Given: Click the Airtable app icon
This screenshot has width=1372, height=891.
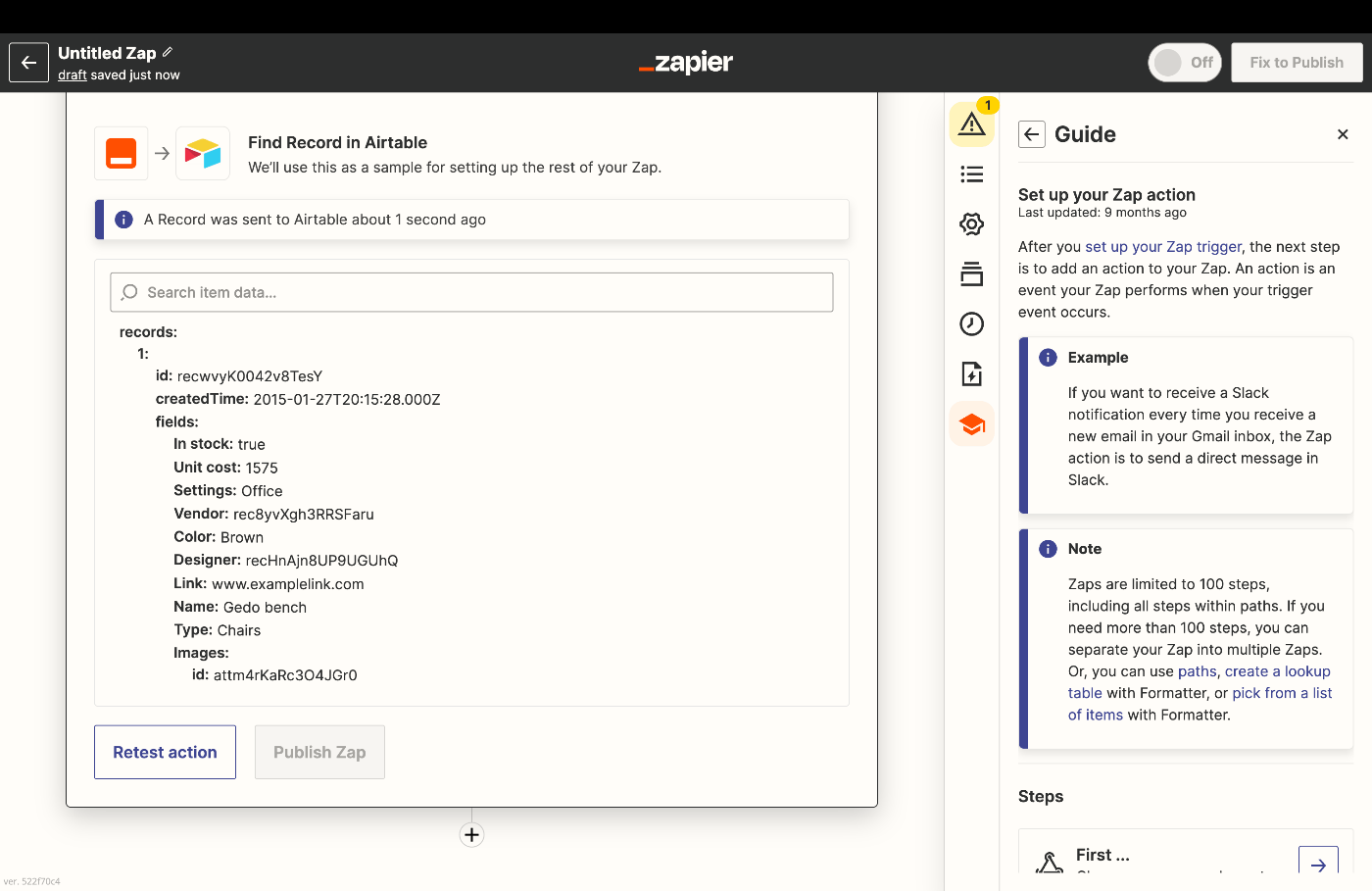Looking at the screenshot, I should [203, 153].
